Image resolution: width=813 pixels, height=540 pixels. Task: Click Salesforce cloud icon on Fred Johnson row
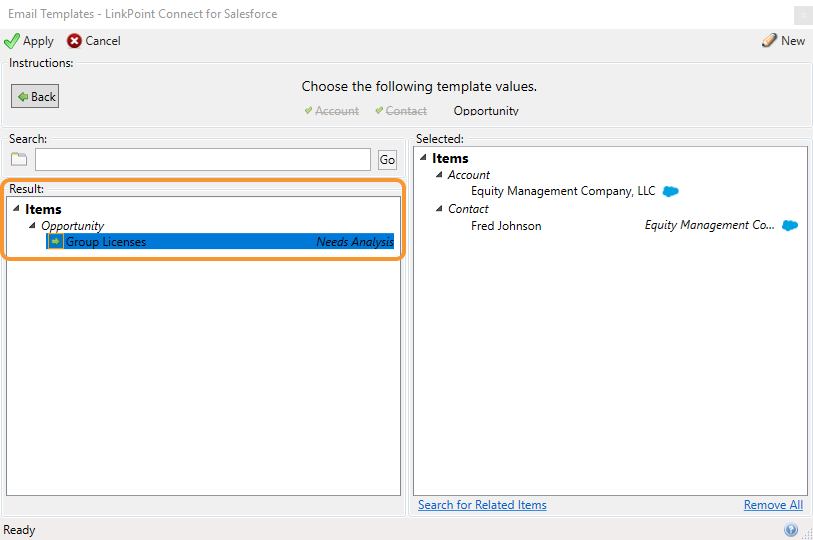[x=790, y=225]
